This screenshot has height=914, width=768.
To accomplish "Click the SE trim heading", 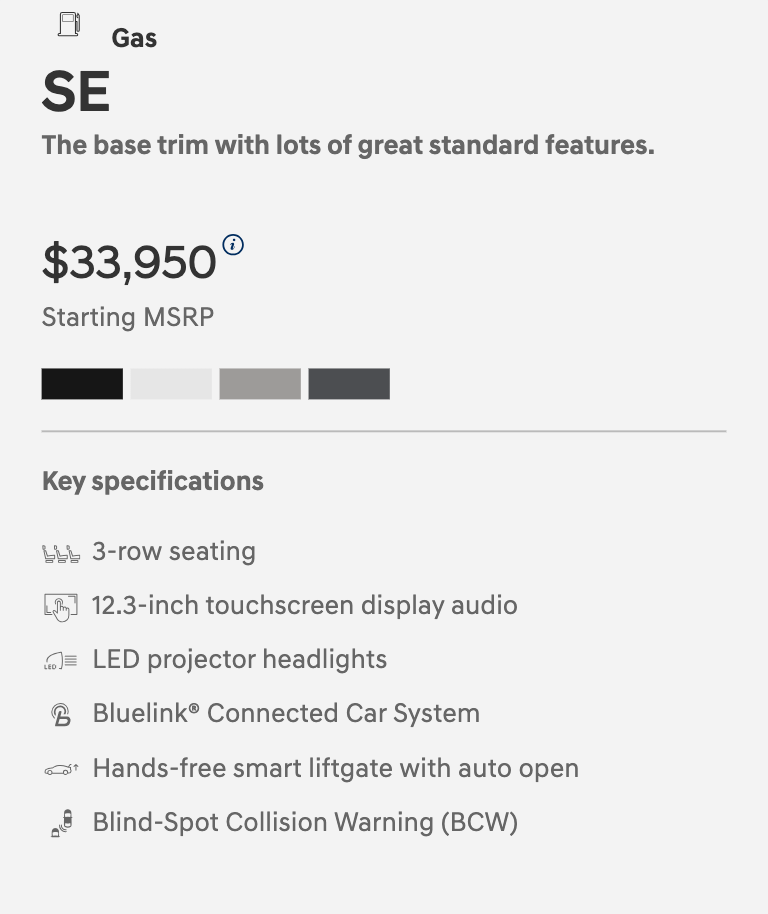I will pyautogui.click(x=76, y=92).
